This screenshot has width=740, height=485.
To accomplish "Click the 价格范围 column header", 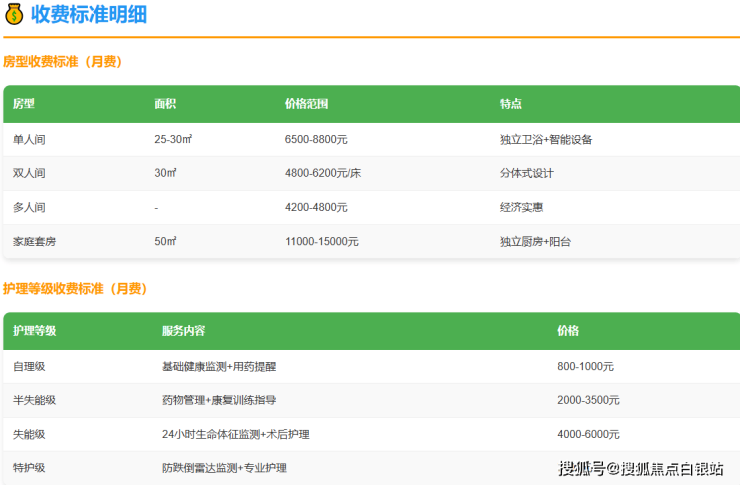I will [306, 104].
